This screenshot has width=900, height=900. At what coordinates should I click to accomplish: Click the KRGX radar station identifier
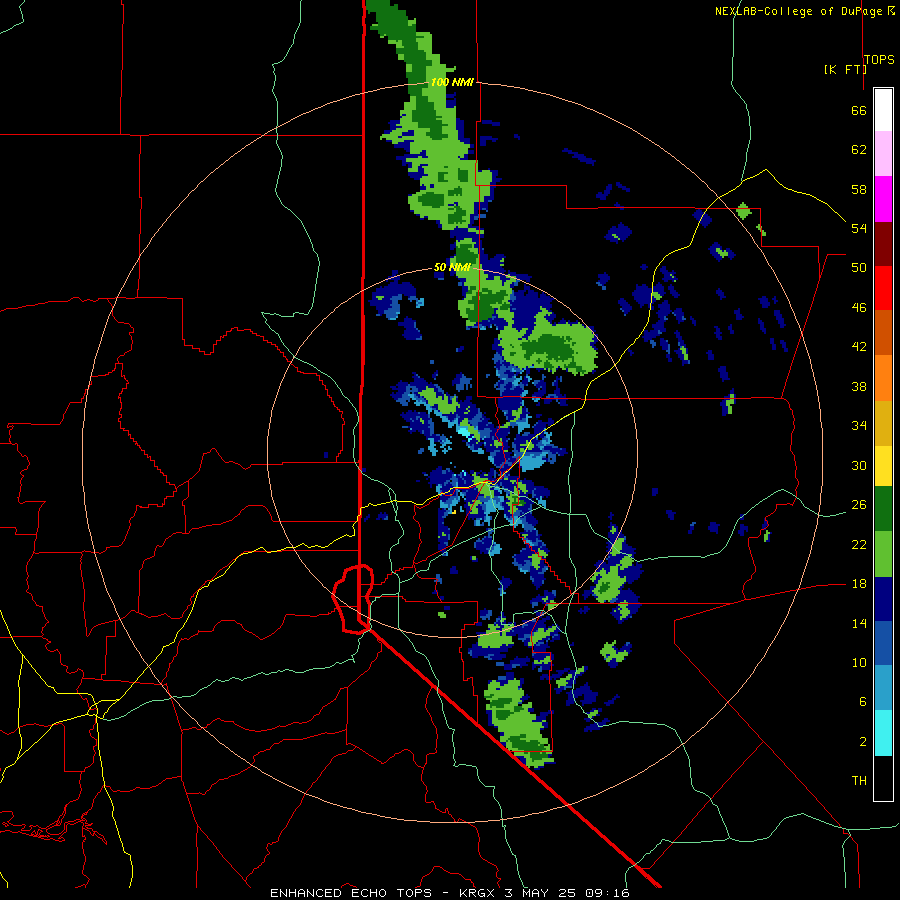point(479,893)
